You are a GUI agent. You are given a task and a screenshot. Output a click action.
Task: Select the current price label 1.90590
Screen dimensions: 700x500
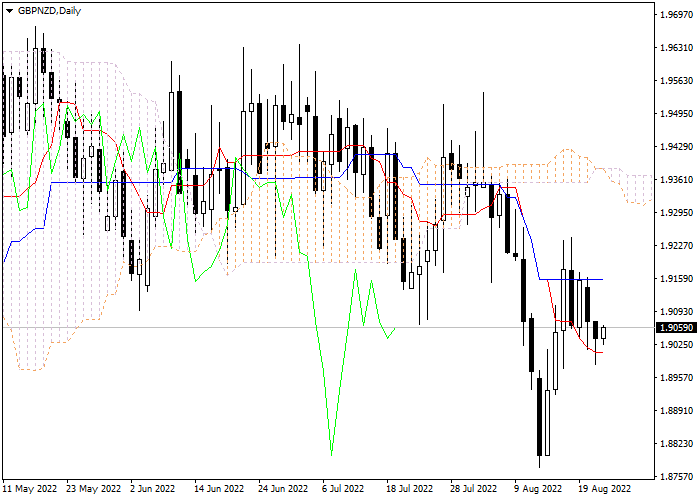coord(676,328)
